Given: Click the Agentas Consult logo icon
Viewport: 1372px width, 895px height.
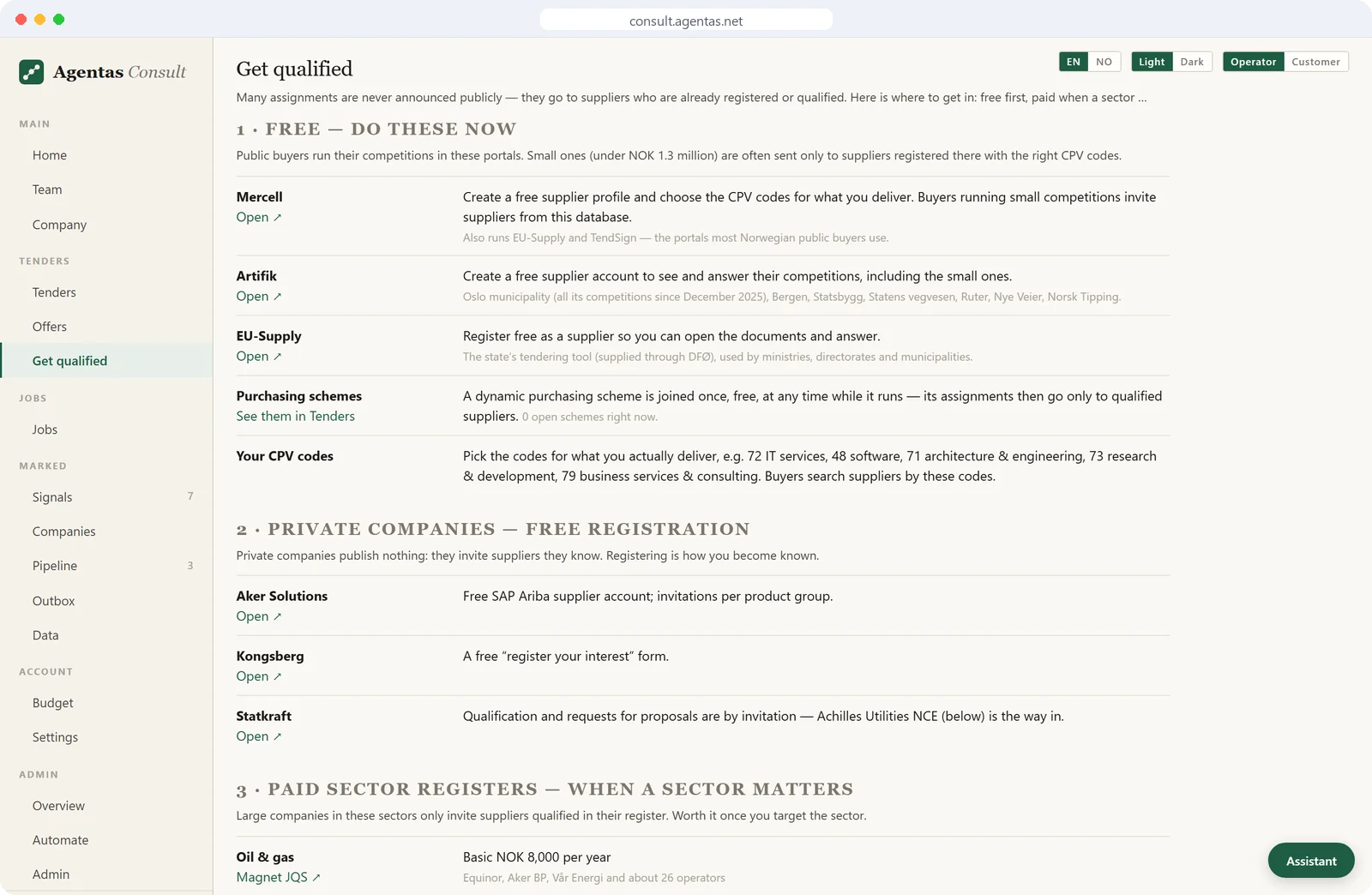Looking at the screenshot, I should (32, 72).
